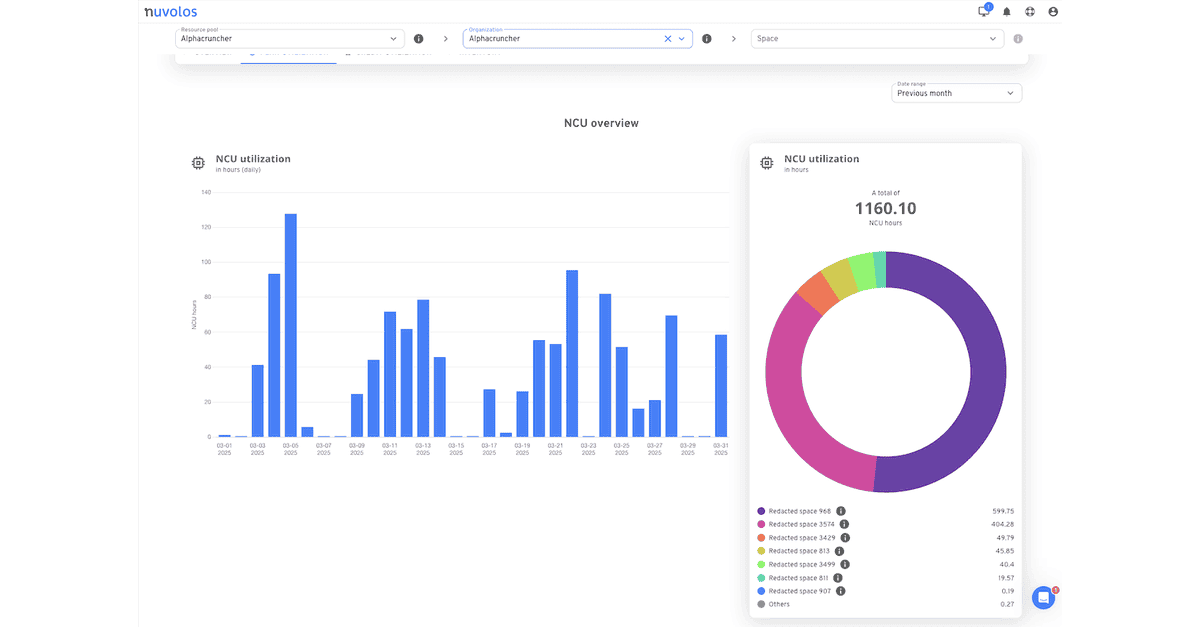Select the Redacted space 813 legend label

tap(799, 551)
